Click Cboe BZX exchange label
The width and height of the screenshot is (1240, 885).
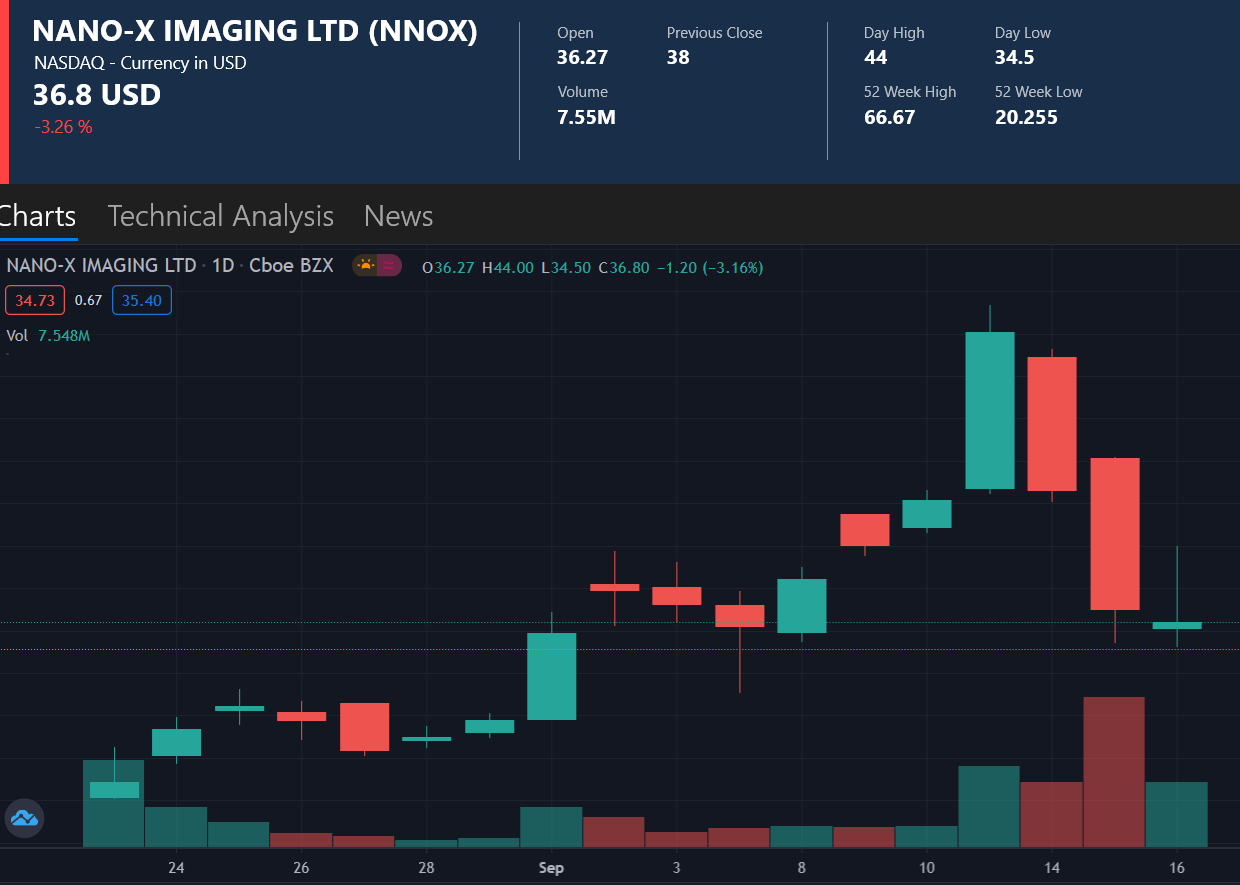click(x=291, y=266)
